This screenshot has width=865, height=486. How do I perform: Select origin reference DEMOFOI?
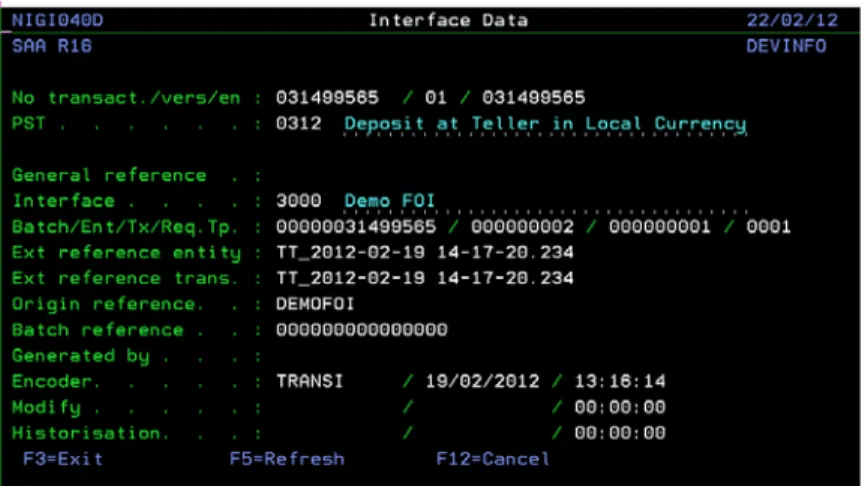[x=315, y=303]
